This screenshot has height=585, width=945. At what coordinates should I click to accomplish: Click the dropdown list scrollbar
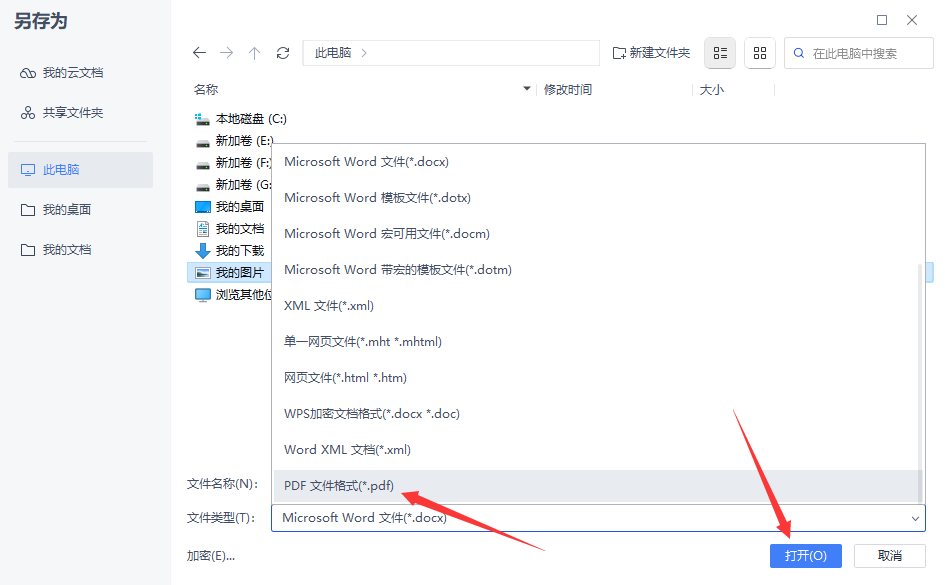[x=920, y=383]
